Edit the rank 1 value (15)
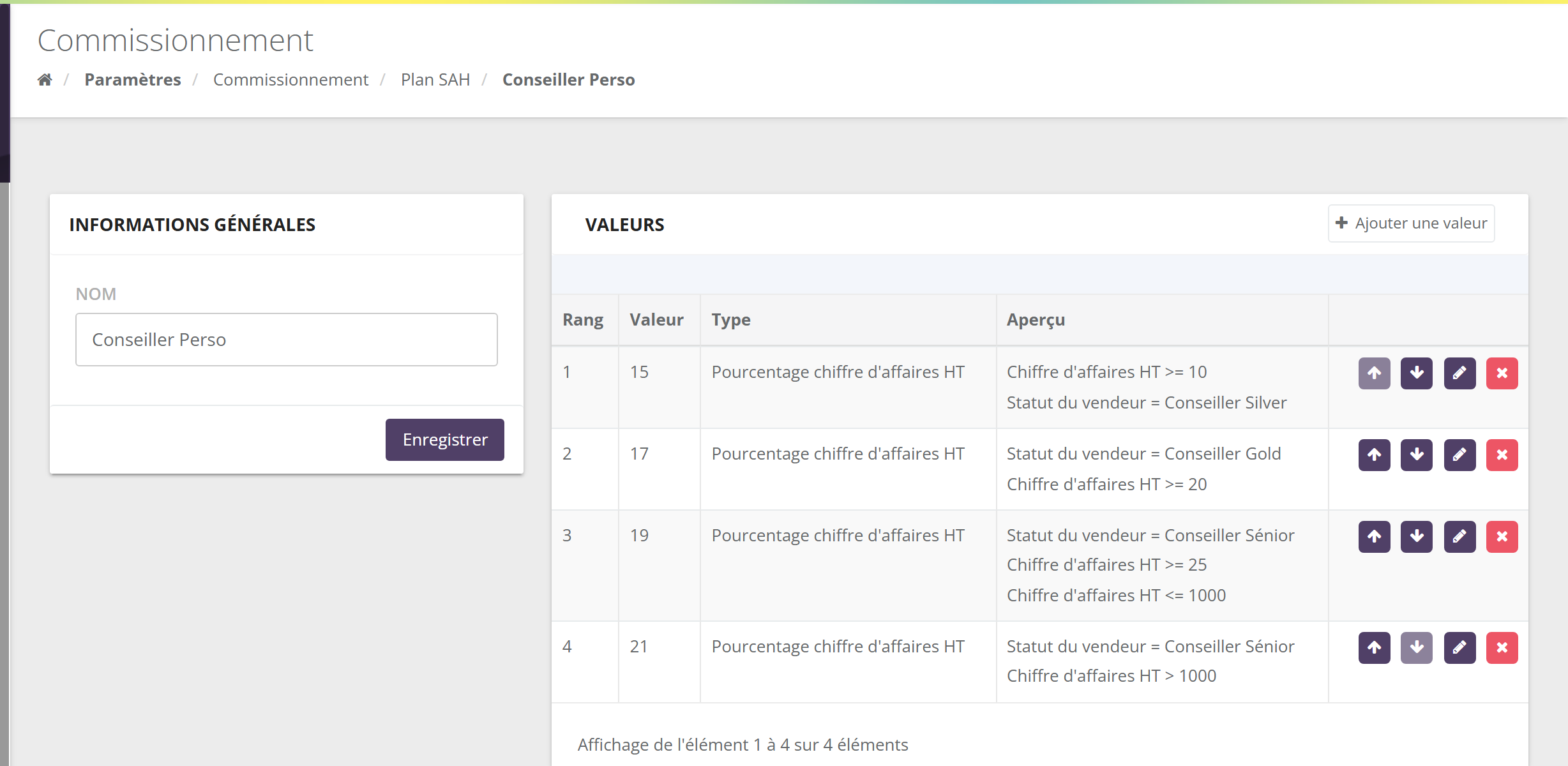The width and height of the screenshot is (1568, 766). point(1459,373)
